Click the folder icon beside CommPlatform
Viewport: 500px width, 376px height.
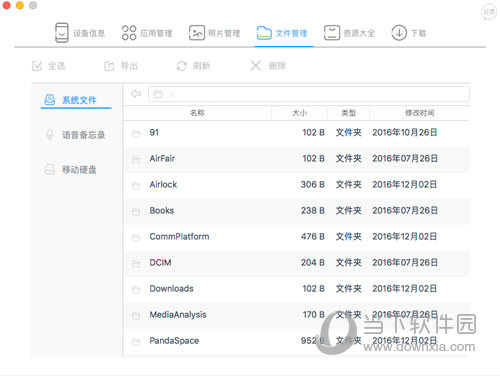tap(136, 238)
